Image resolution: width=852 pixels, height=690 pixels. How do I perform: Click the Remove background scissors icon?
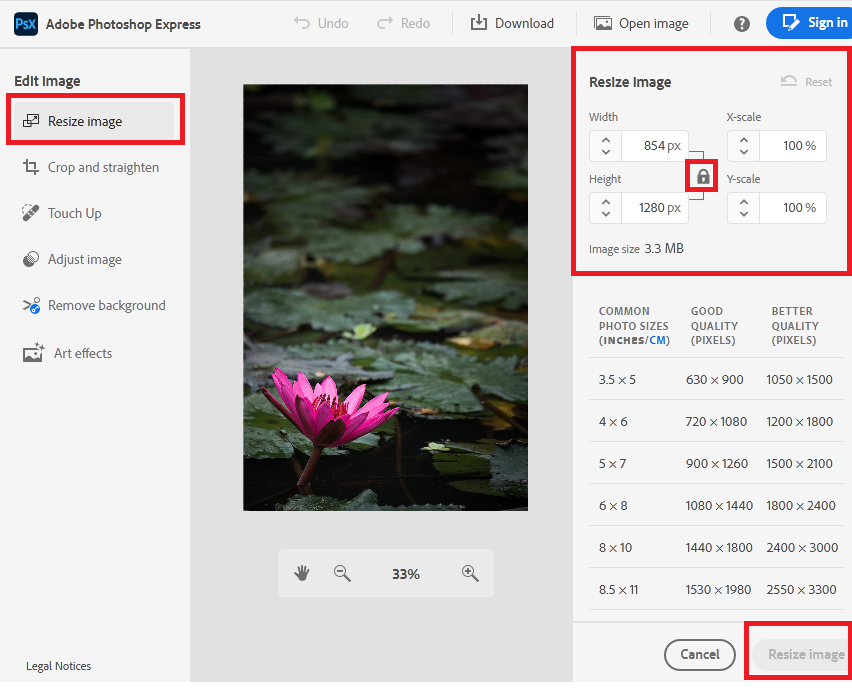tap(32, 305)
